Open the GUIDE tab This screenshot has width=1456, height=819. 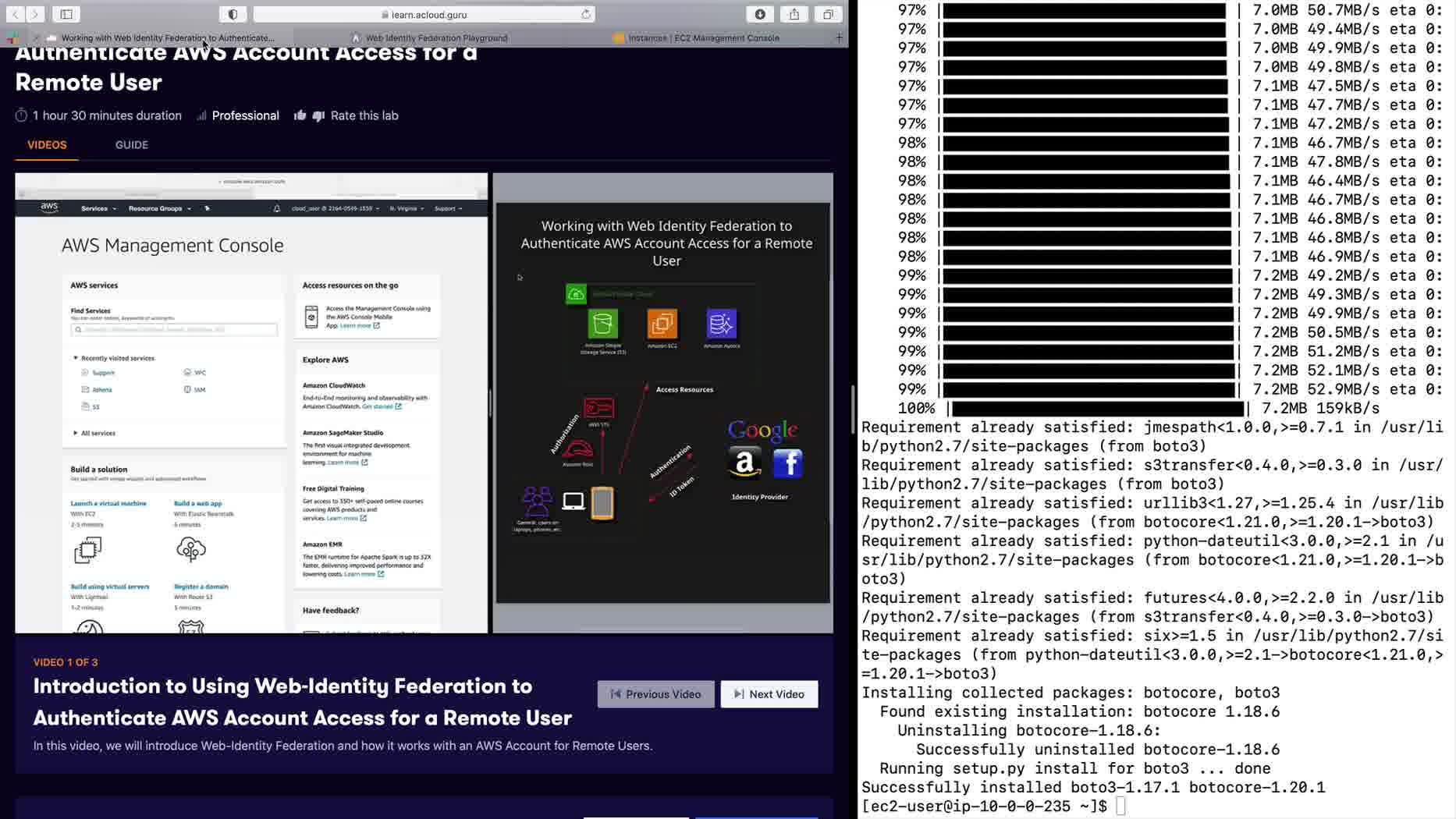(132, 145)
